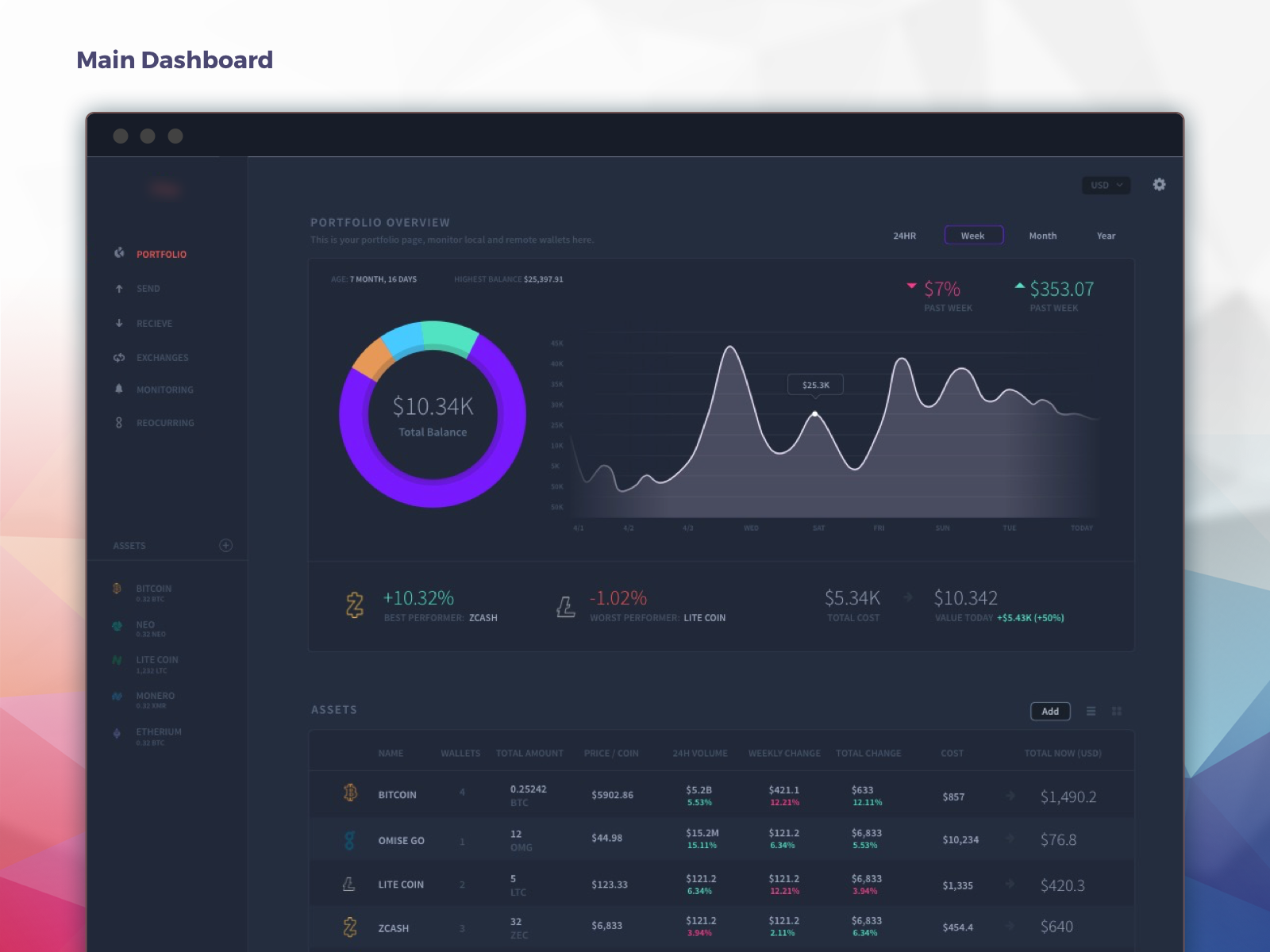Select the Year option
Image resolution: width=1270 pixels, height=952 pixels.
pyautogui.click(x=1106, y=236)
